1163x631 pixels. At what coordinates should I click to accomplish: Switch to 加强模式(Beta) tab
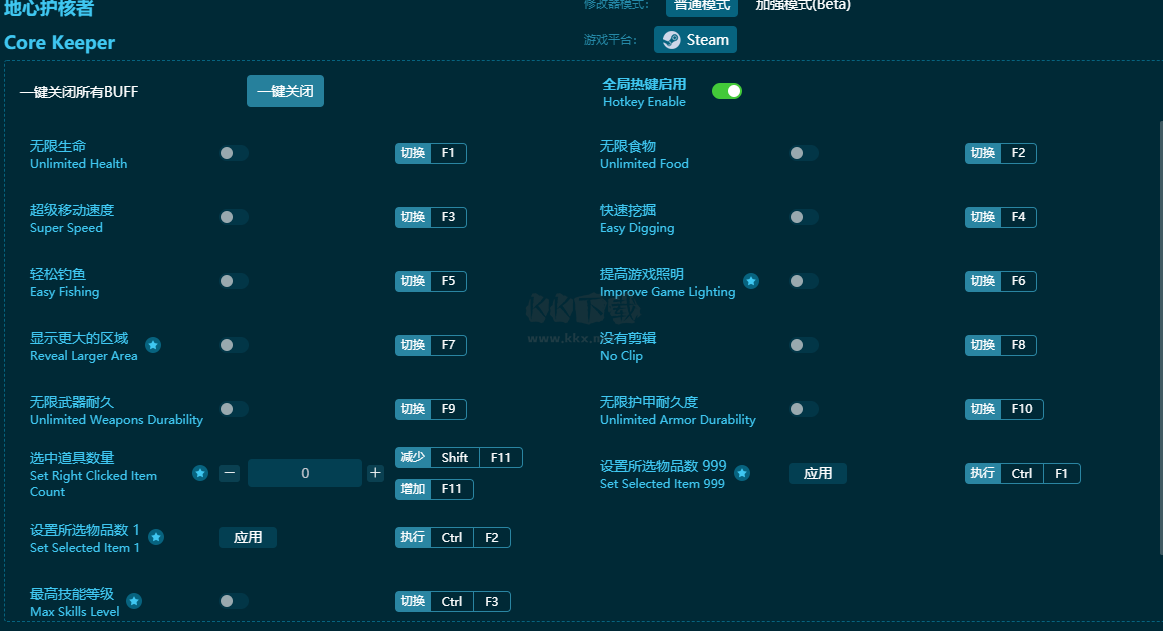[803, 6]
